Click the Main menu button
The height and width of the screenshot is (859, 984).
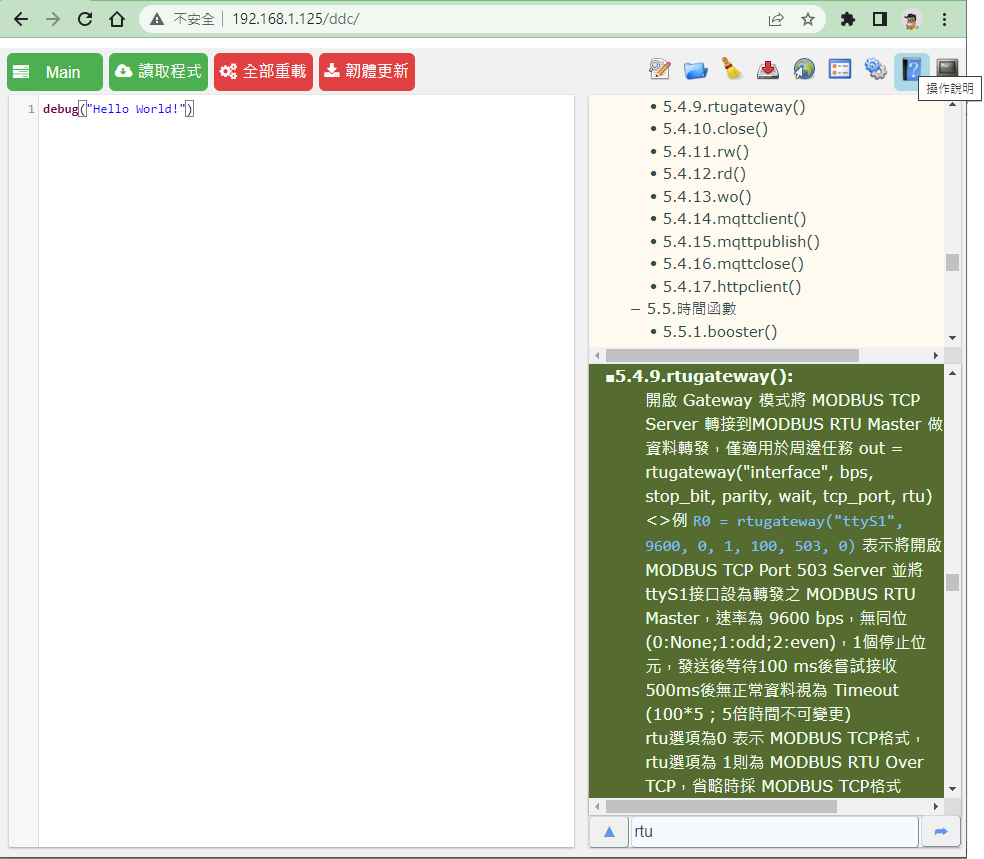[55, 72]
